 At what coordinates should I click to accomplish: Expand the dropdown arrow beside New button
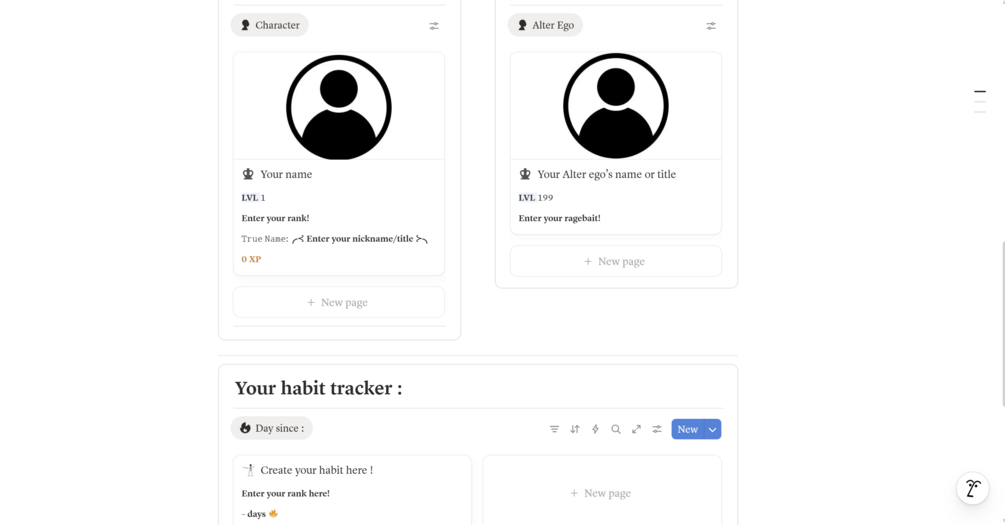point(713,429)
